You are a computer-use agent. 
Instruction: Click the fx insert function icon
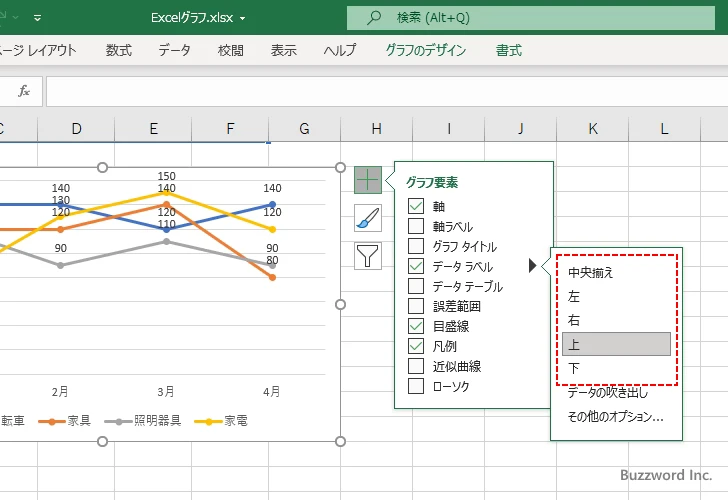(24, 91)
